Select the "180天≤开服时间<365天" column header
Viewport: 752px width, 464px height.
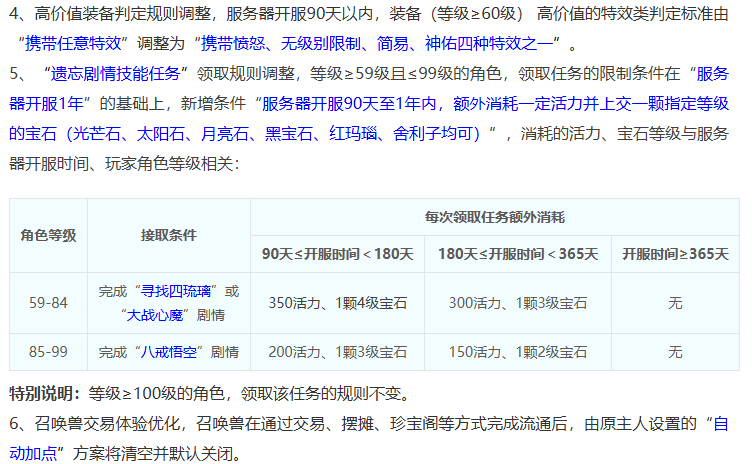tap(517, 254)
